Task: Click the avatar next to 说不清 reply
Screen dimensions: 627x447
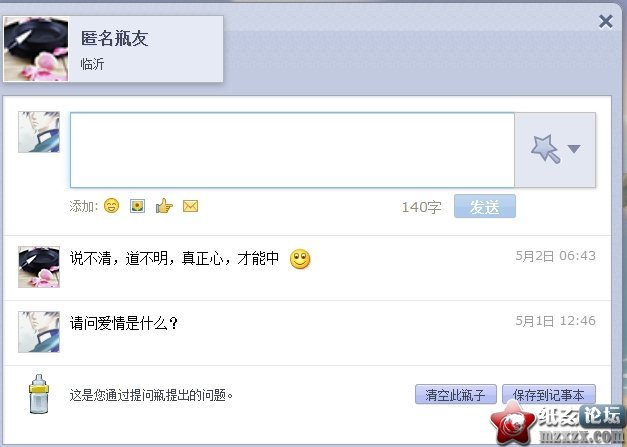Action: point(39,267)
